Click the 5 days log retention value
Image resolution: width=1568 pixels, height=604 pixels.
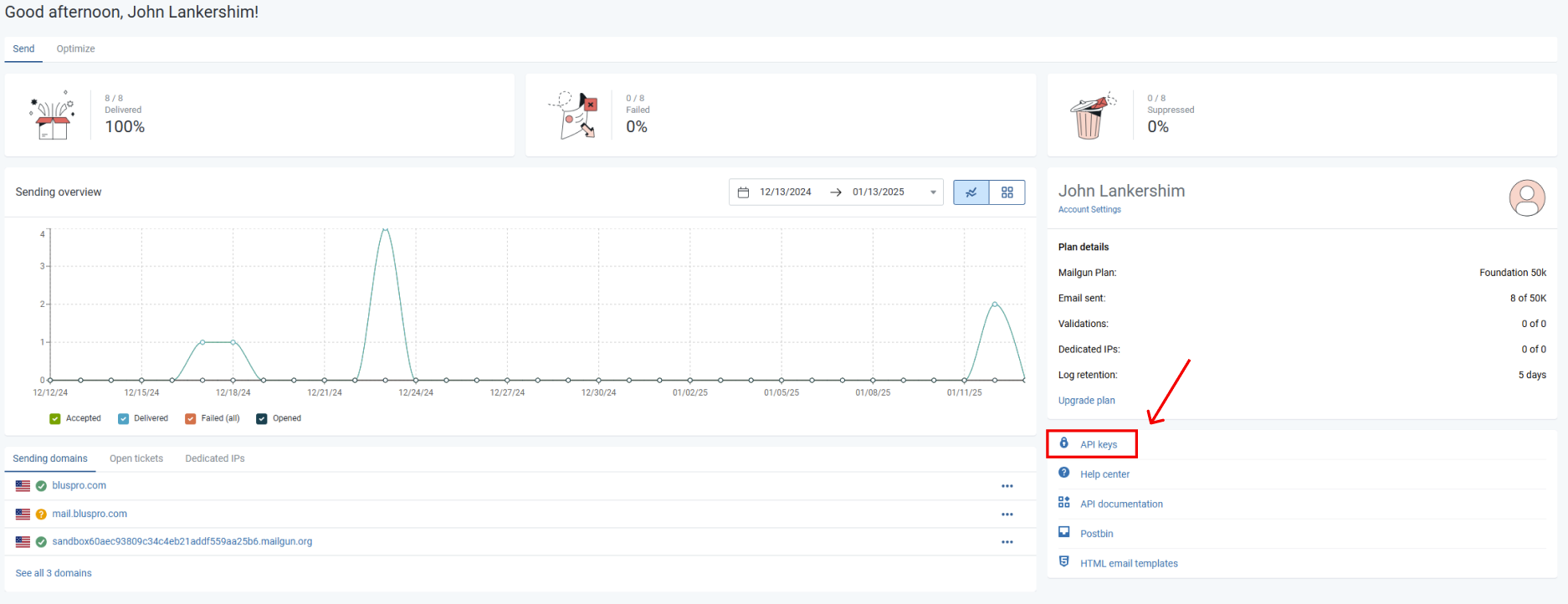[x=1532, y=375]
